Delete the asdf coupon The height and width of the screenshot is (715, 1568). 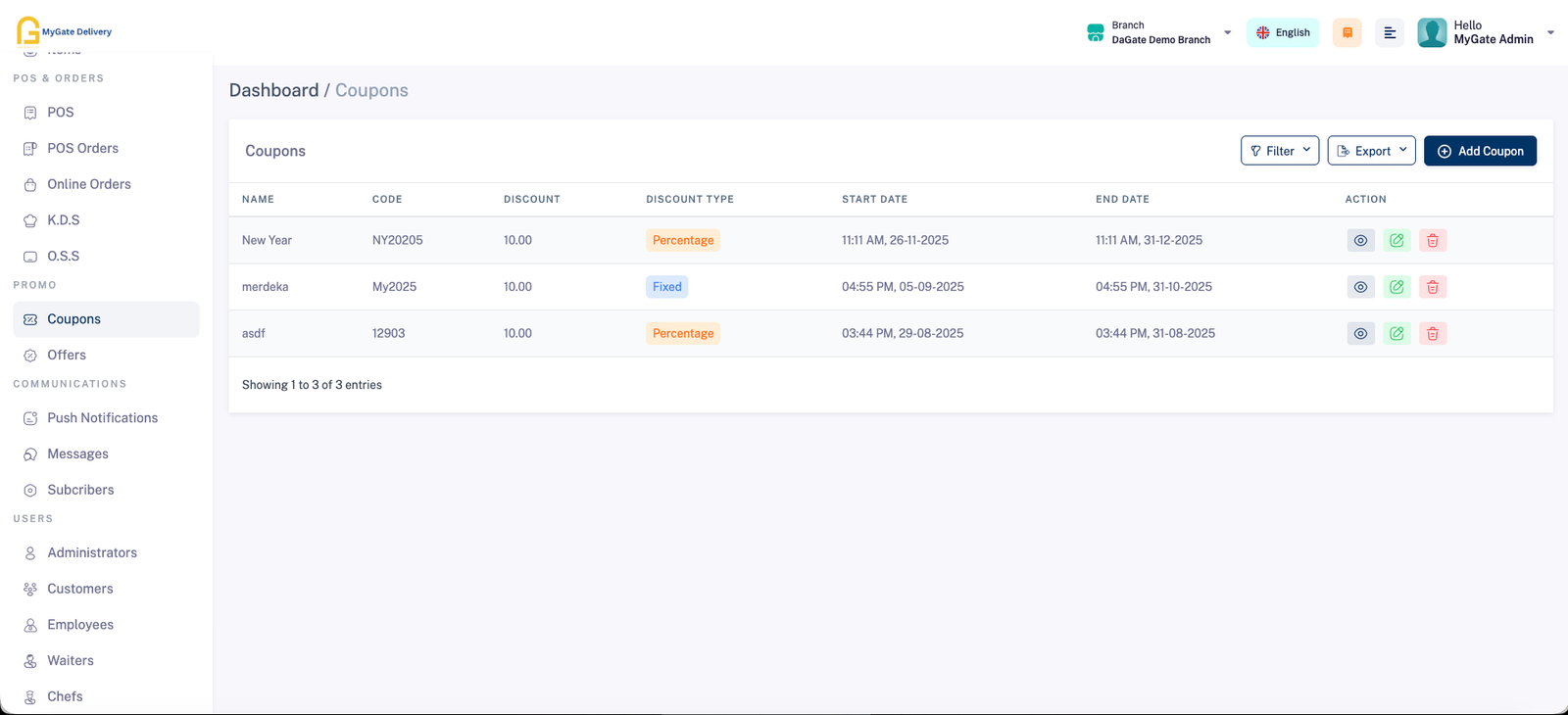pos(1432,334)
